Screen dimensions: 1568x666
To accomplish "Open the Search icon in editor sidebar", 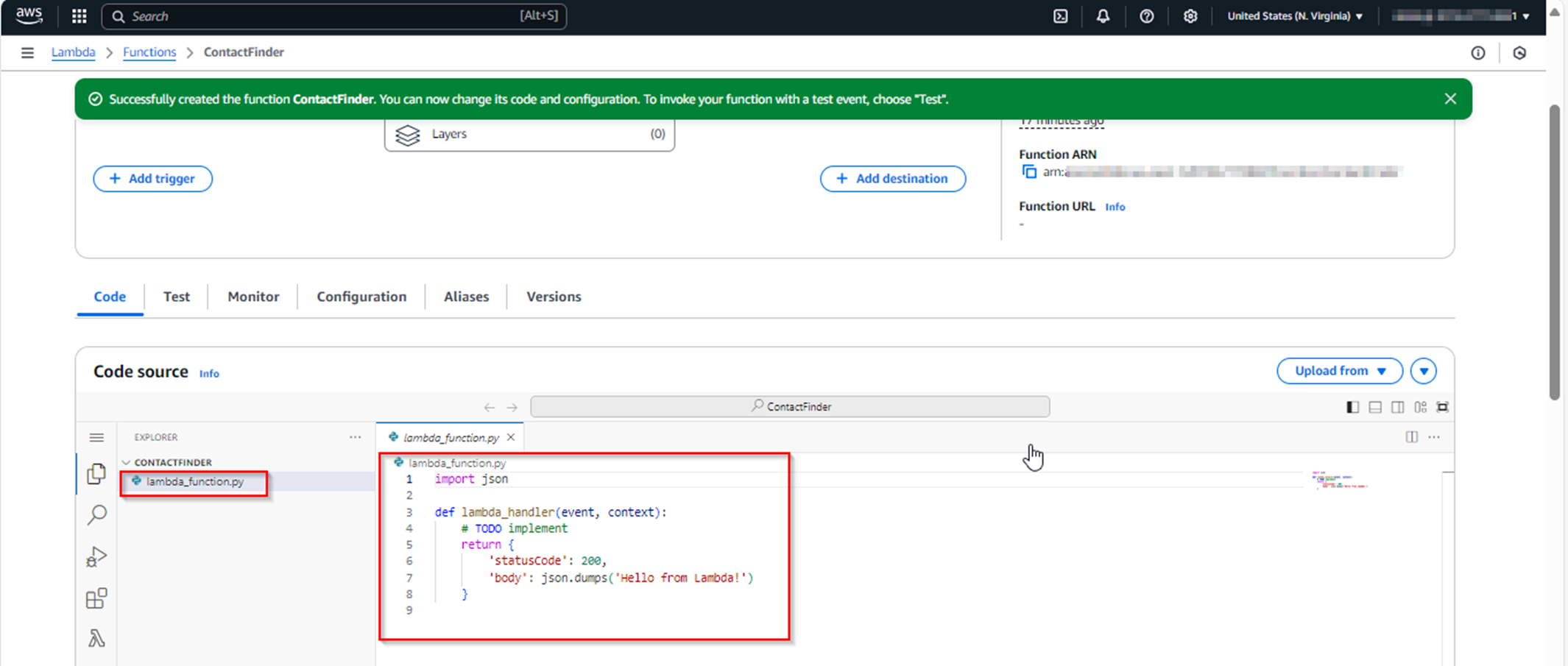I will (x=96, y=514).
